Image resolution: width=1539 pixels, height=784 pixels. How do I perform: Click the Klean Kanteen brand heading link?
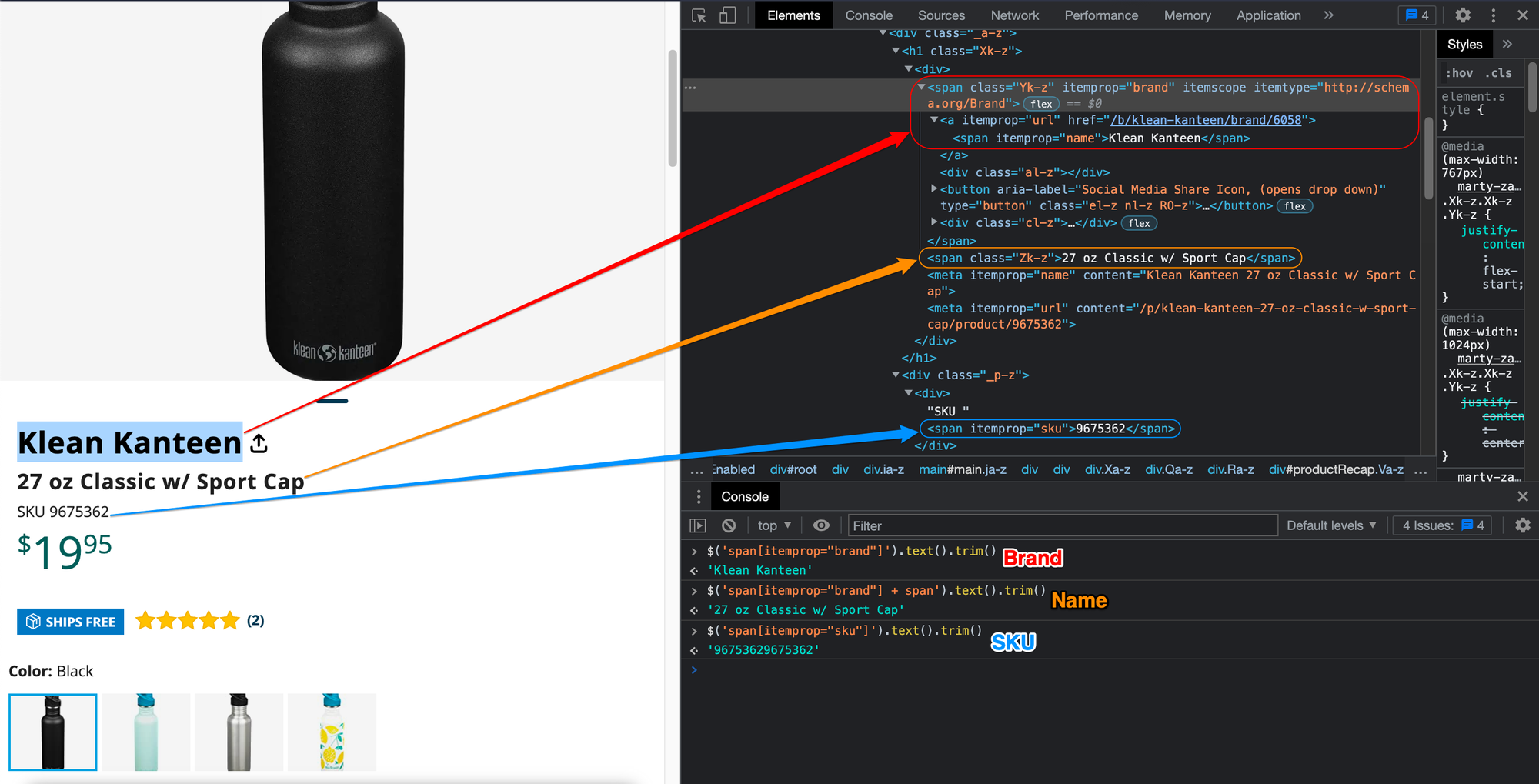point(129,443)
